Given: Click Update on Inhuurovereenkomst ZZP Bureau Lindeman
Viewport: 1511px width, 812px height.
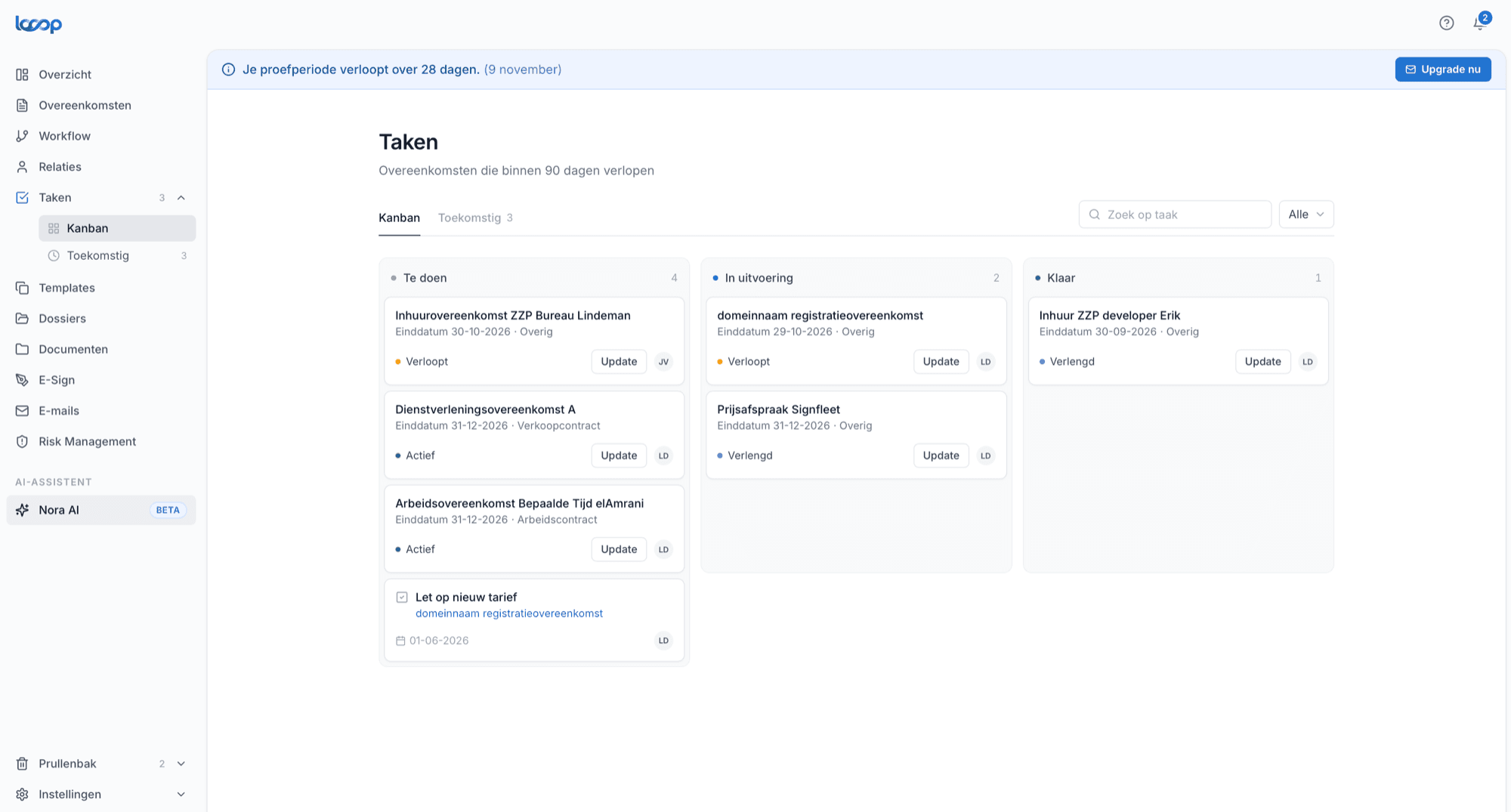Looking at the screenshot, I should pyautogui.click(x=619, y=362).
